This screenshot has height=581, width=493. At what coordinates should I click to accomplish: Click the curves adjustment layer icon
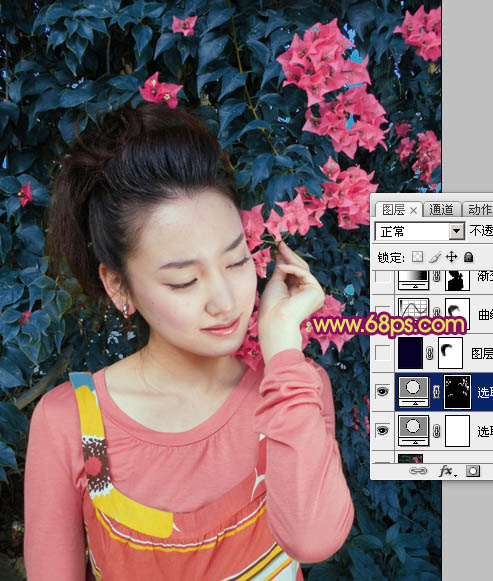coord(413,309)
